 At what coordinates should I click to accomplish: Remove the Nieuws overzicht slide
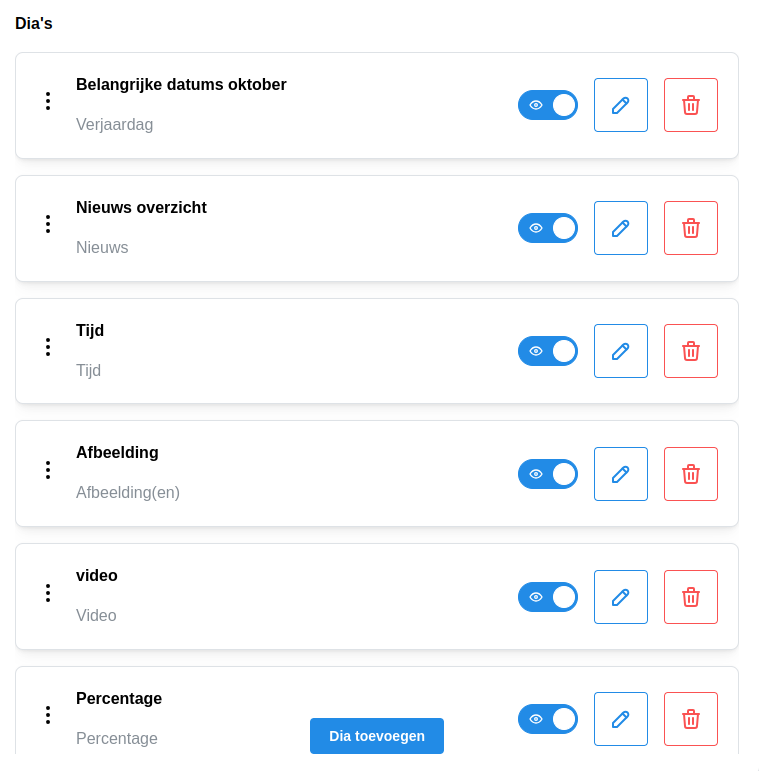(x=691, y=228)
